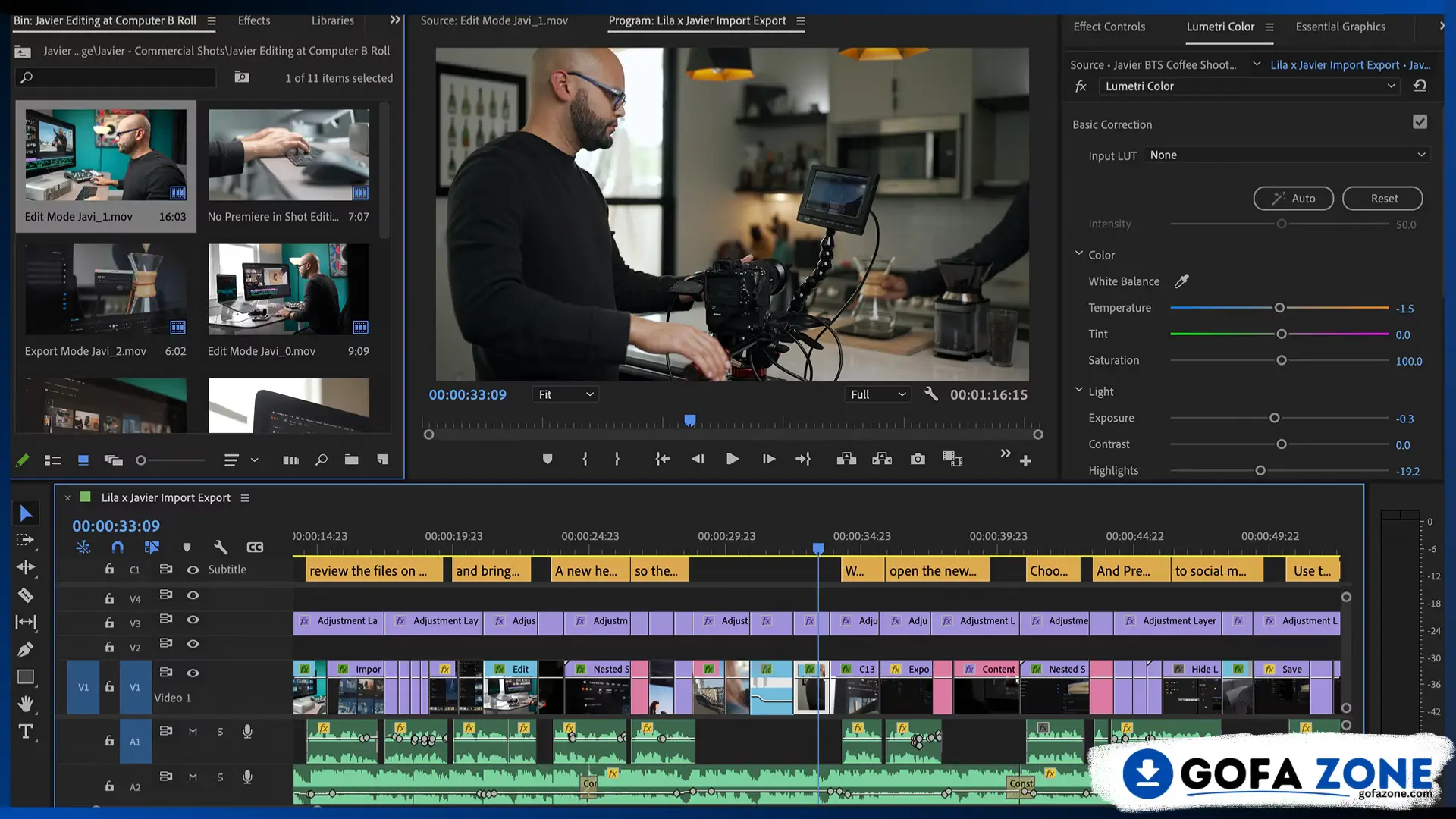Step back one frame
Screen dimensions: 1456x819
coord(698,459)
